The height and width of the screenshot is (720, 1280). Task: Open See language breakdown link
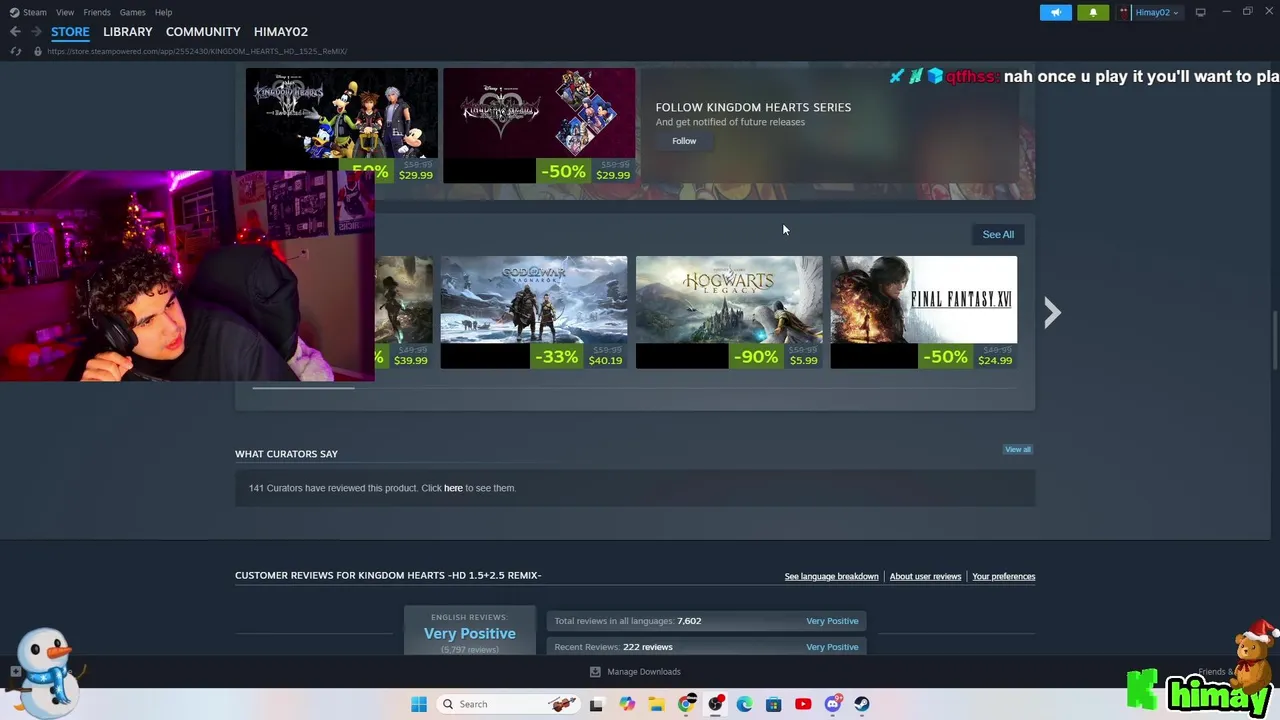coord(831,576)
